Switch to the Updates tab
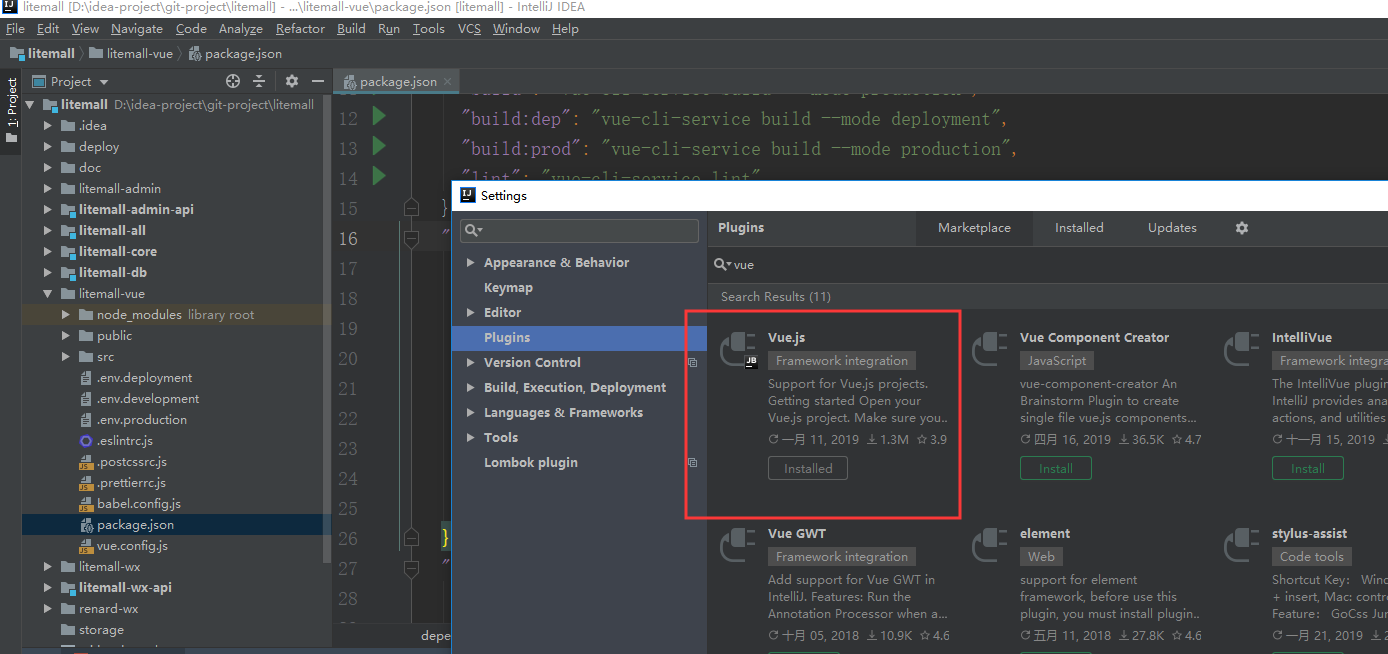This screenshot has width=1388, height=654. click(x=1172, y=228)
